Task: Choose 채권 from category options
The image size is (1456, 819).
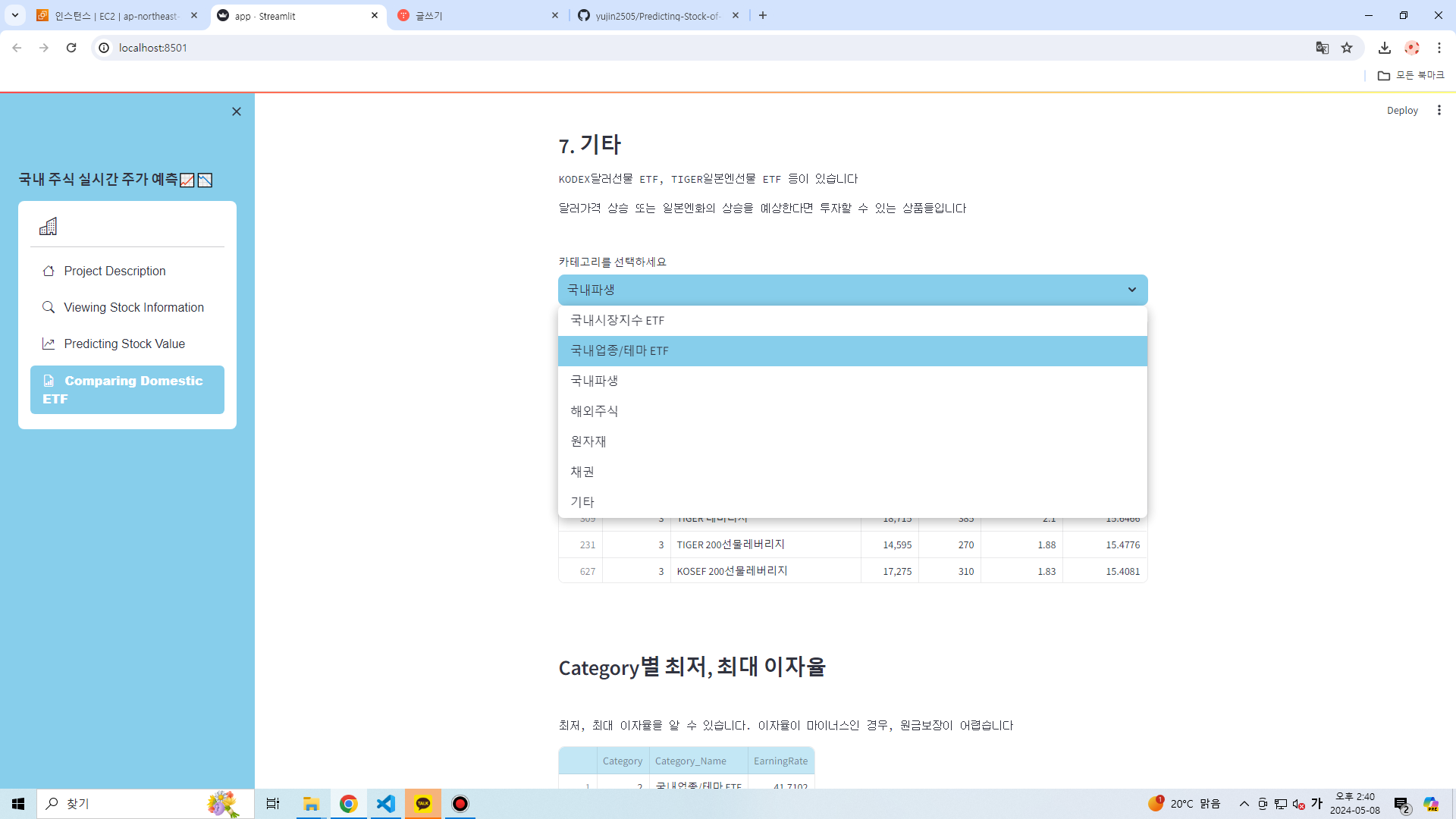Action: (582, 472)
